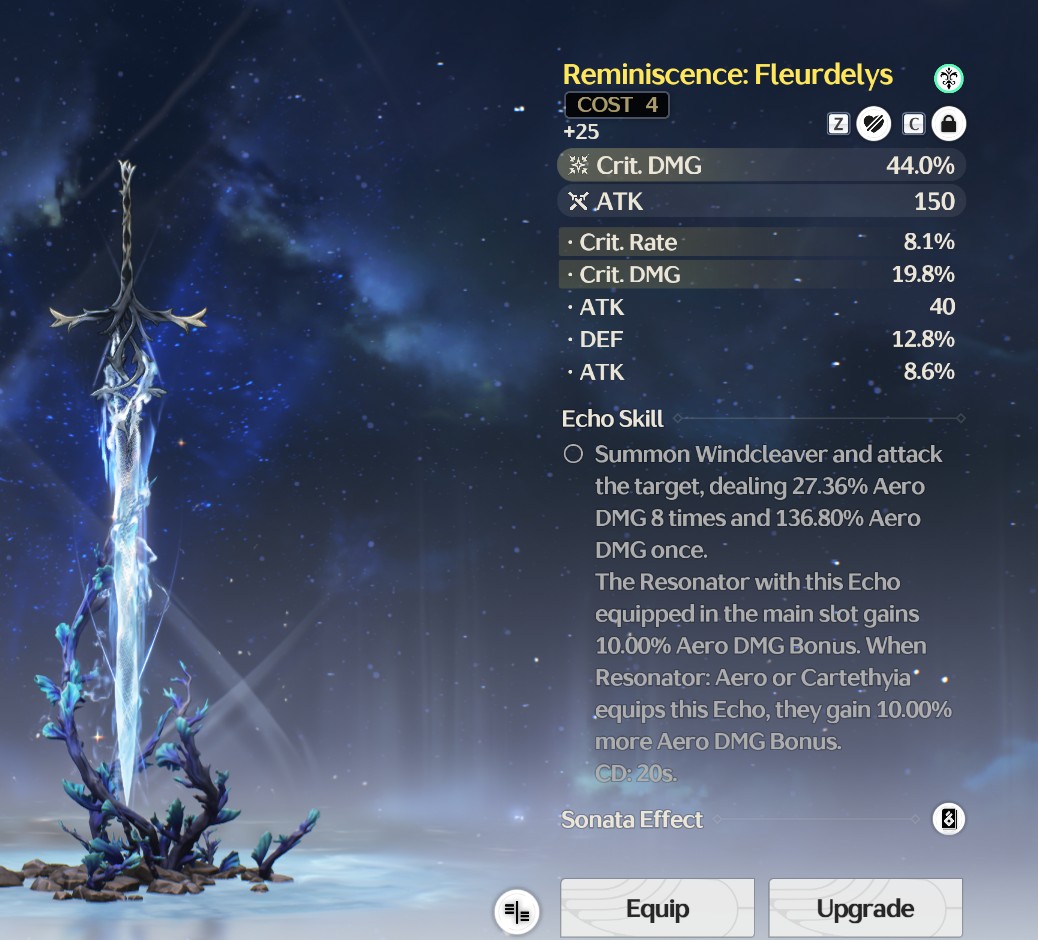The width and height of the screenshot is (1038, 940).
Task: Click the Aero sonata set icon beside the name
Action: pyautogui.click(x=948, y=78)
